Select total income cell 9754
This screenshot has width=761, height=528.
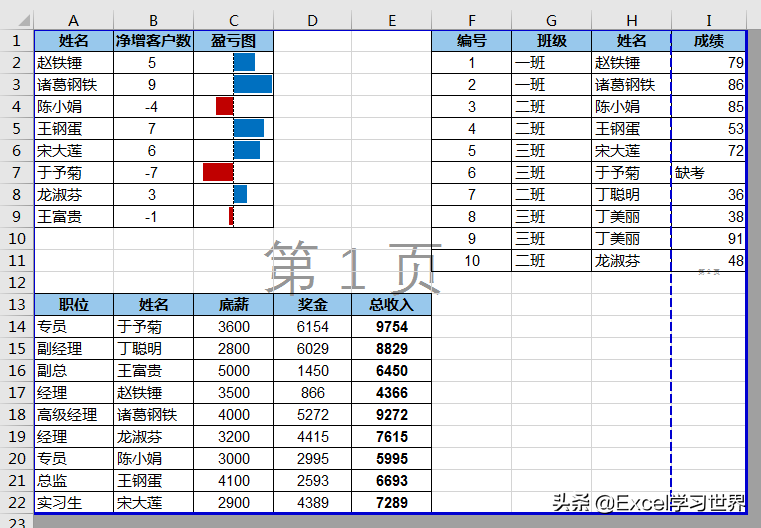tap(392, 327)
